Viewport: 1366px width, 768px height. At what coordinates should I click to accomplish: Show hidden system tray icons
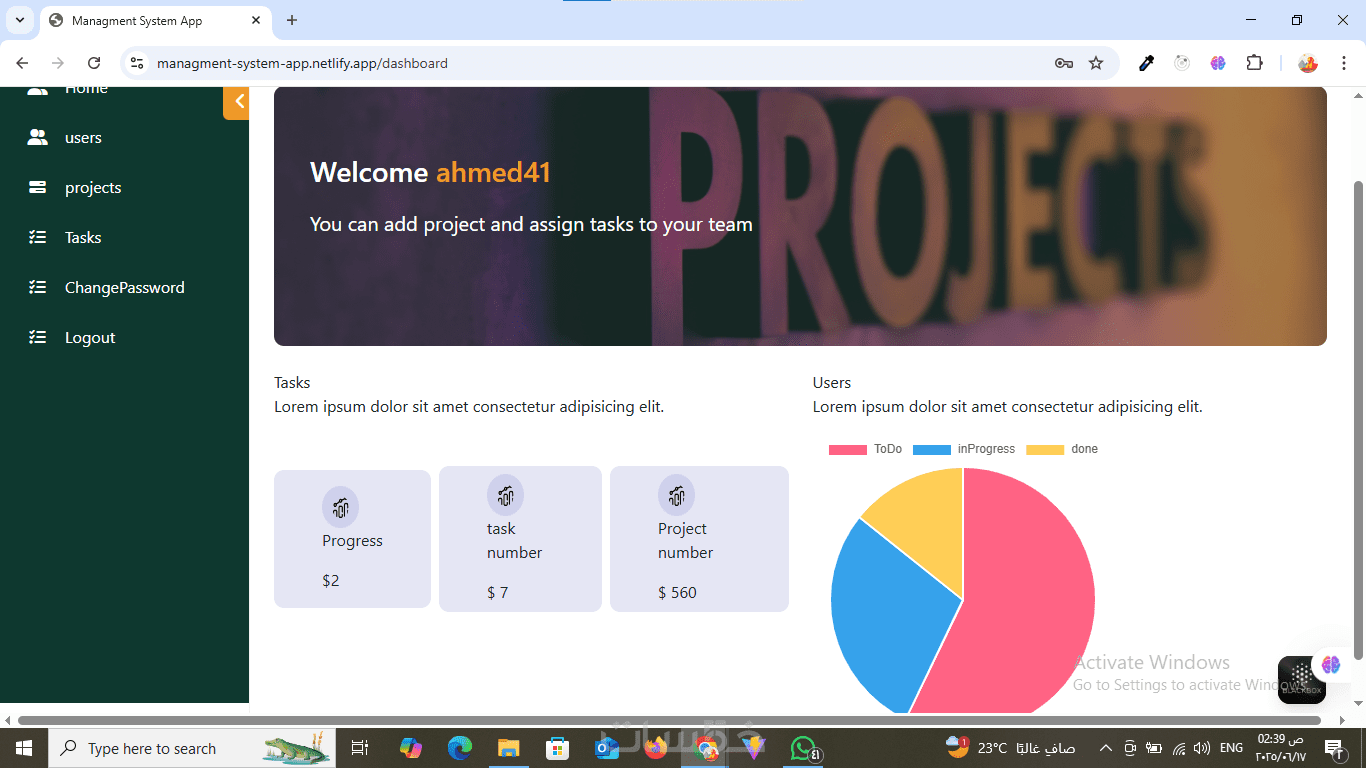[x=1106, y=748]
